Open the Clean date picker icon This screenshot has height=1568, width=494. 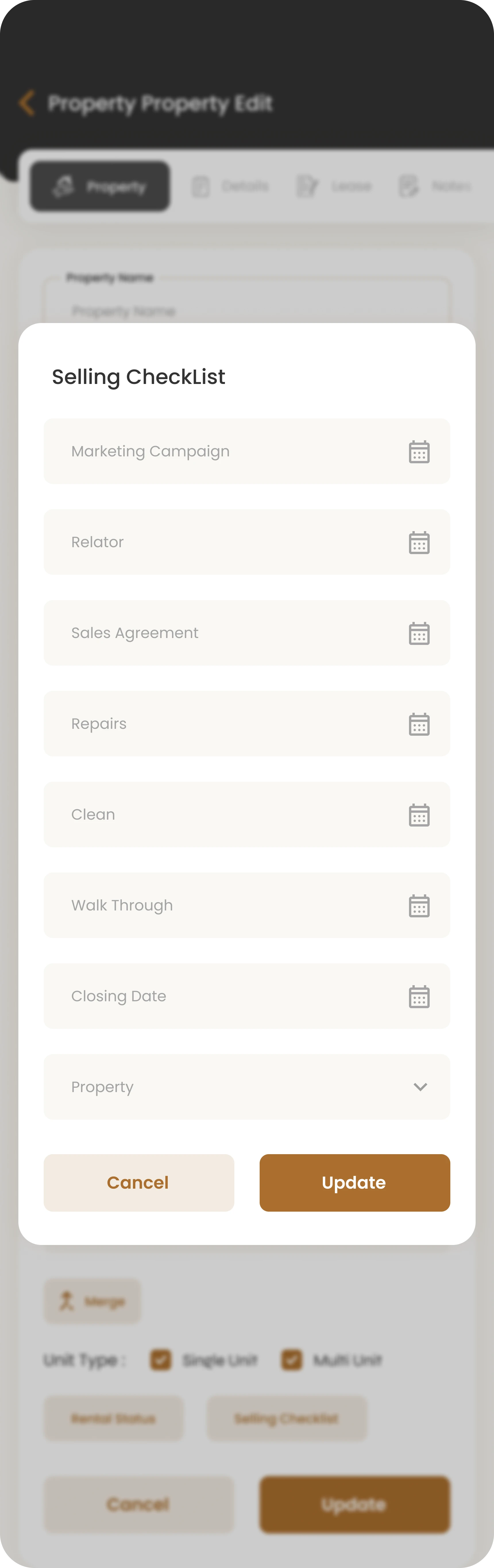coord(418,814)
